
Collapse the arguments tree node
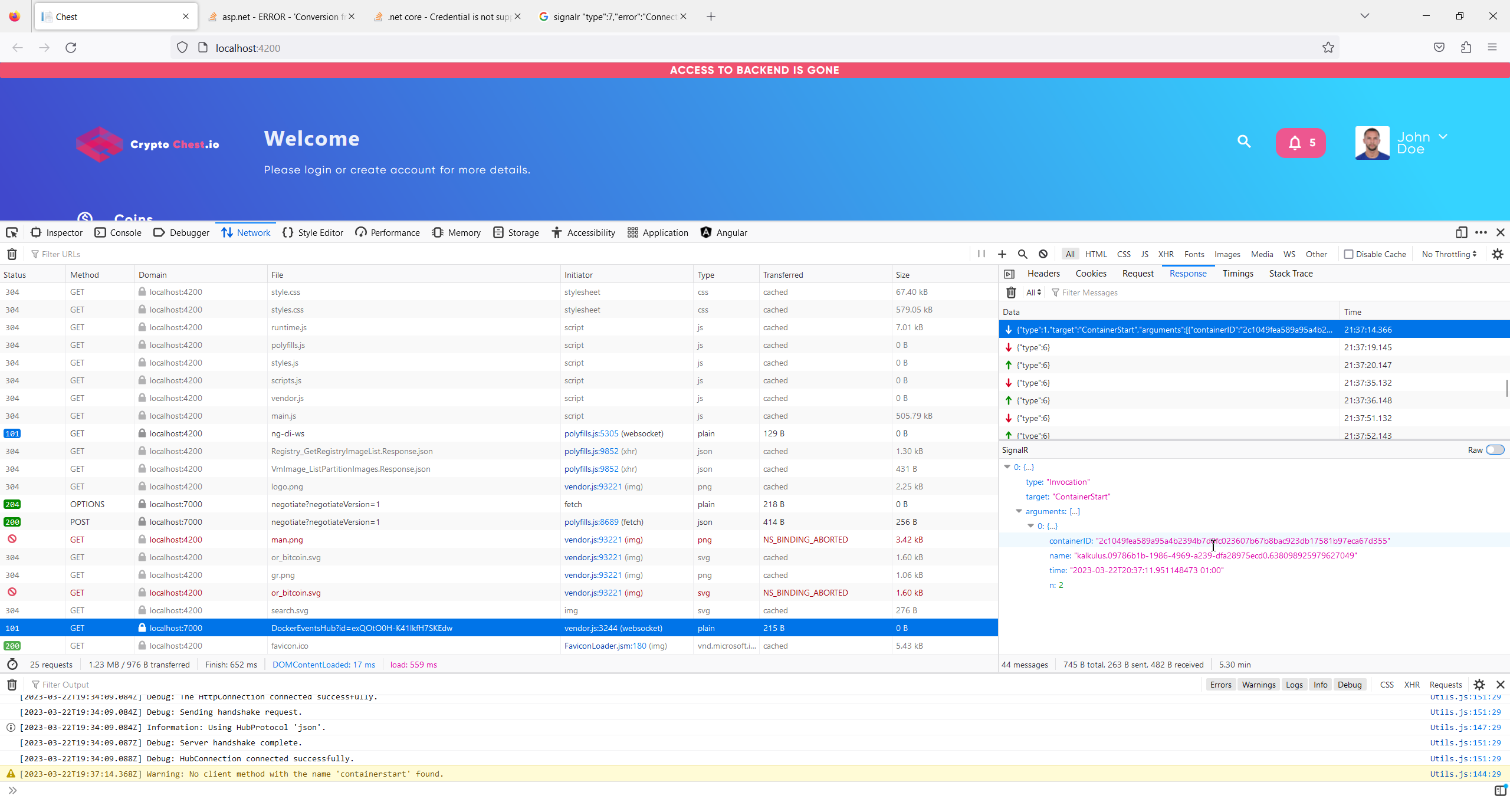coord(1019,511)
